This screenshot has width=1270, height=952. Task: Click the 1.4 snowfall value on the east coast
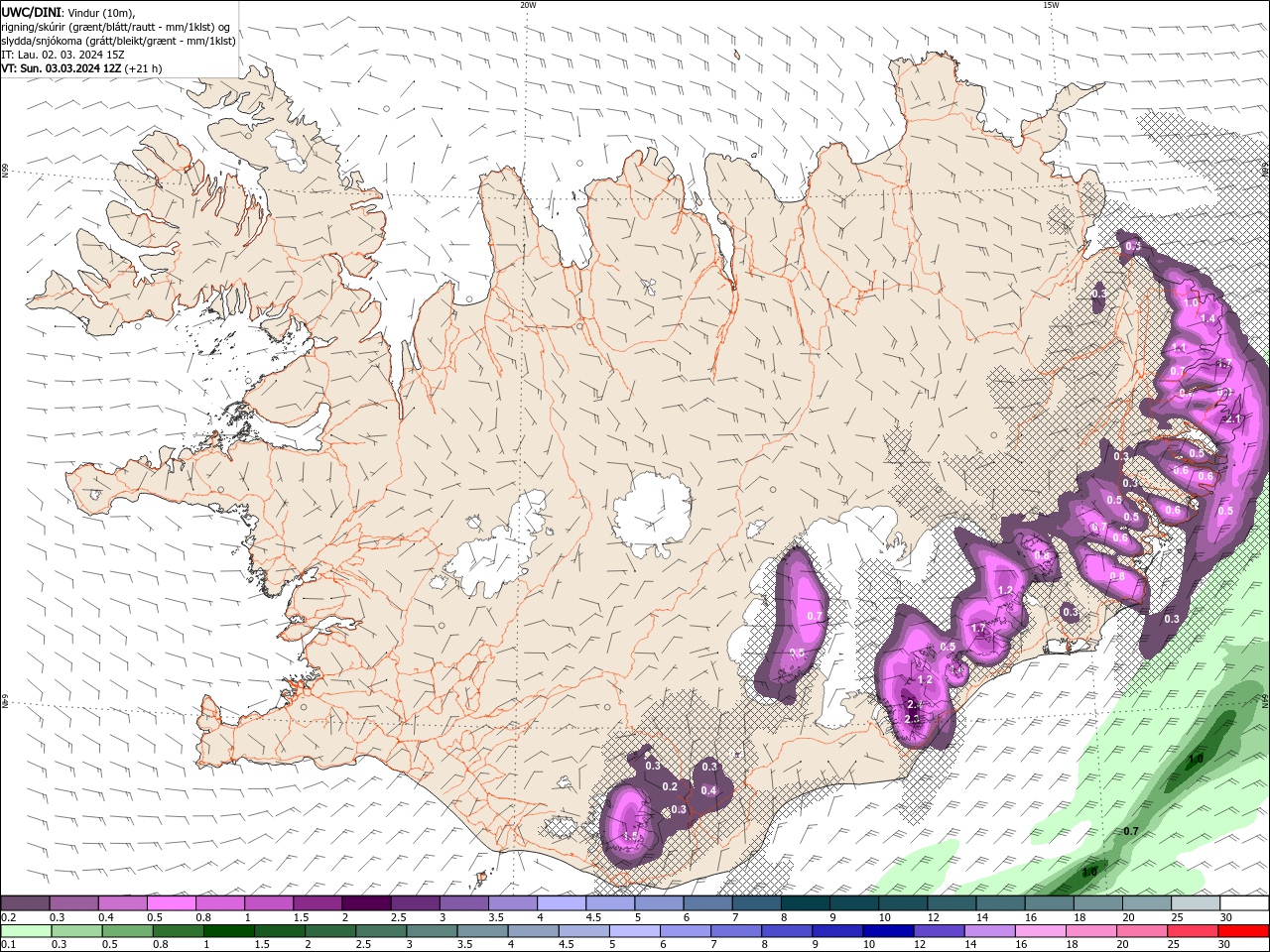point(1207,318)
